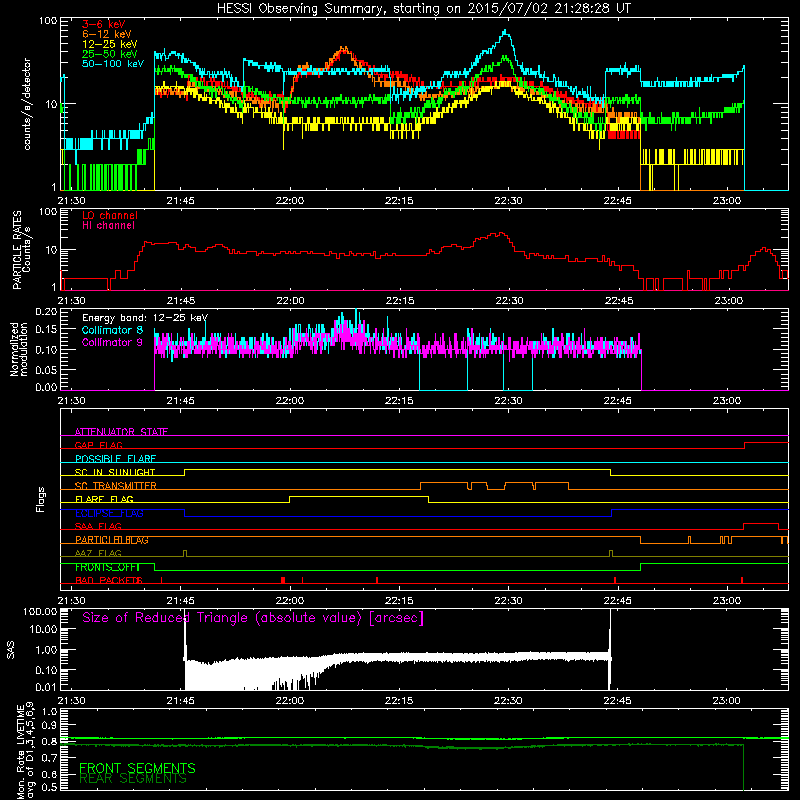Click the HESSI Observing Summary title
Viewport: 800px width, 800px height.
point(423,8)
